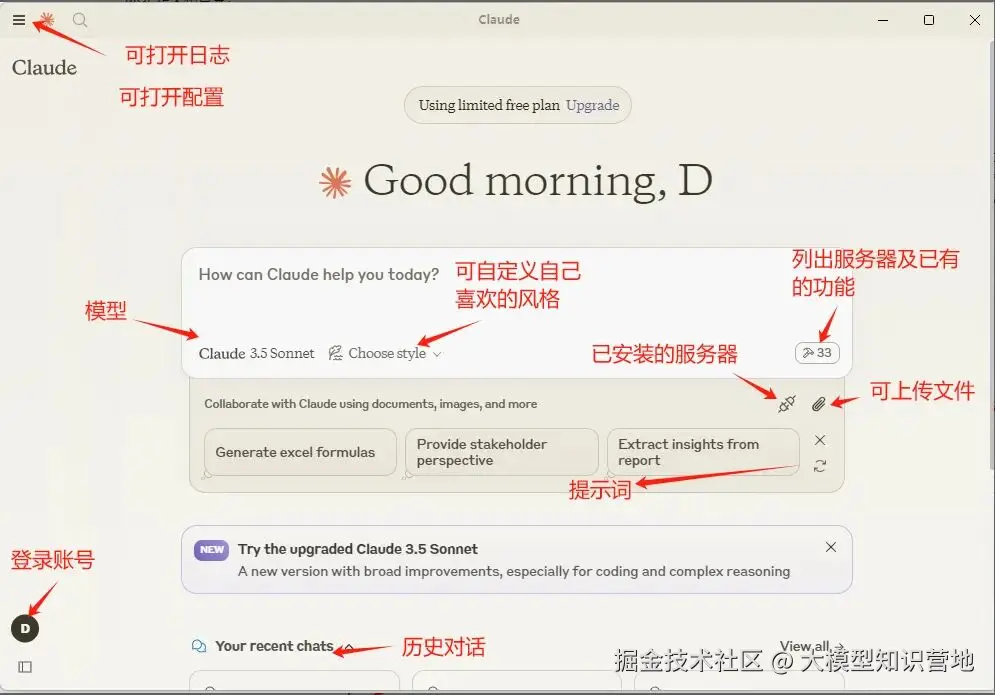Minimize the Claude window
995x695 pixels.
883,20
